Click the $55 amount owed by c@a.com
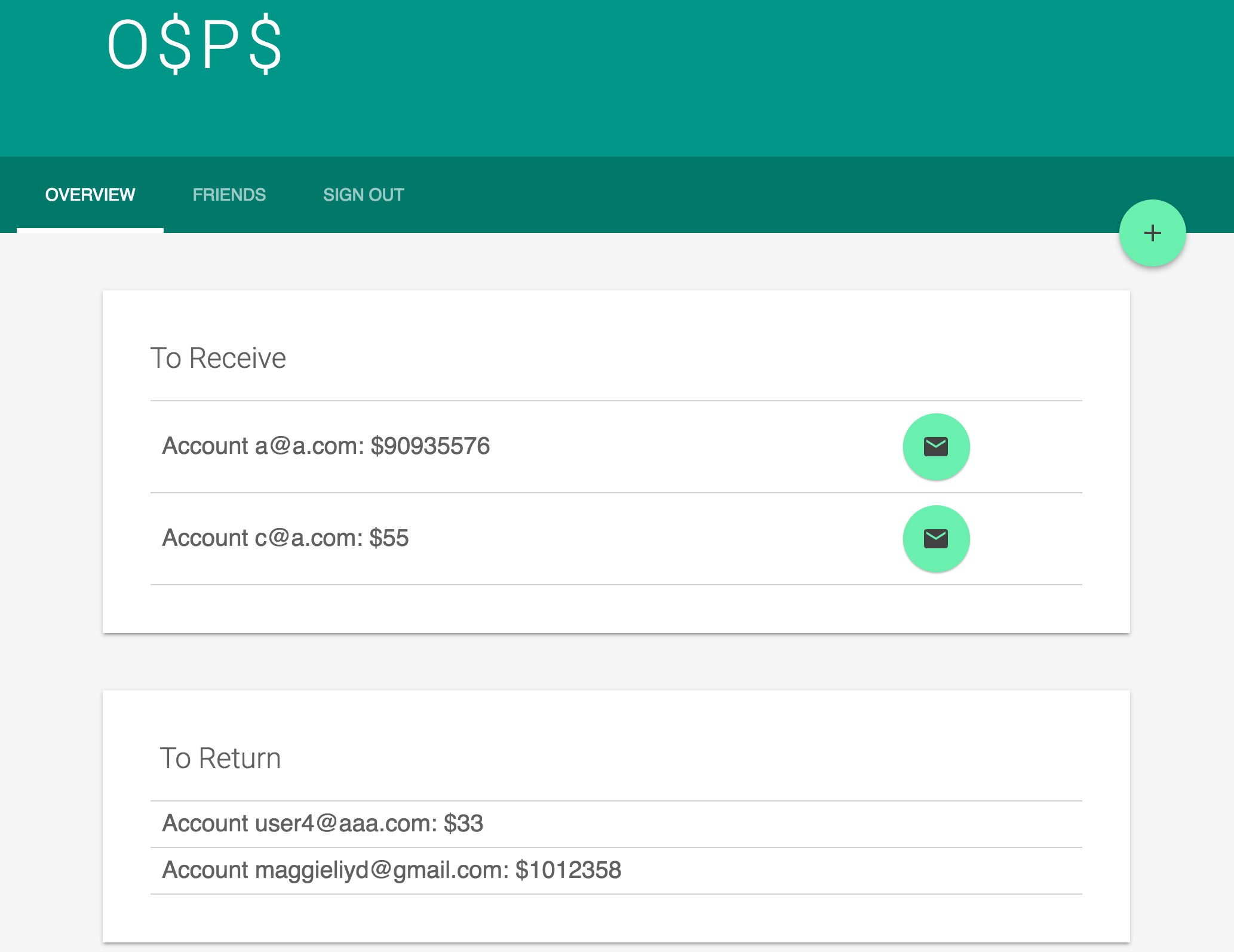 coord(389,538)
